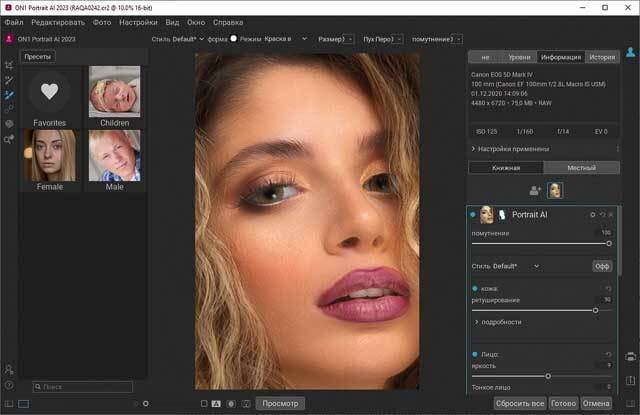Toggle the soft proofing square icon below image
This screenshot has height=415, width=640.
click(x=204, y=404)
